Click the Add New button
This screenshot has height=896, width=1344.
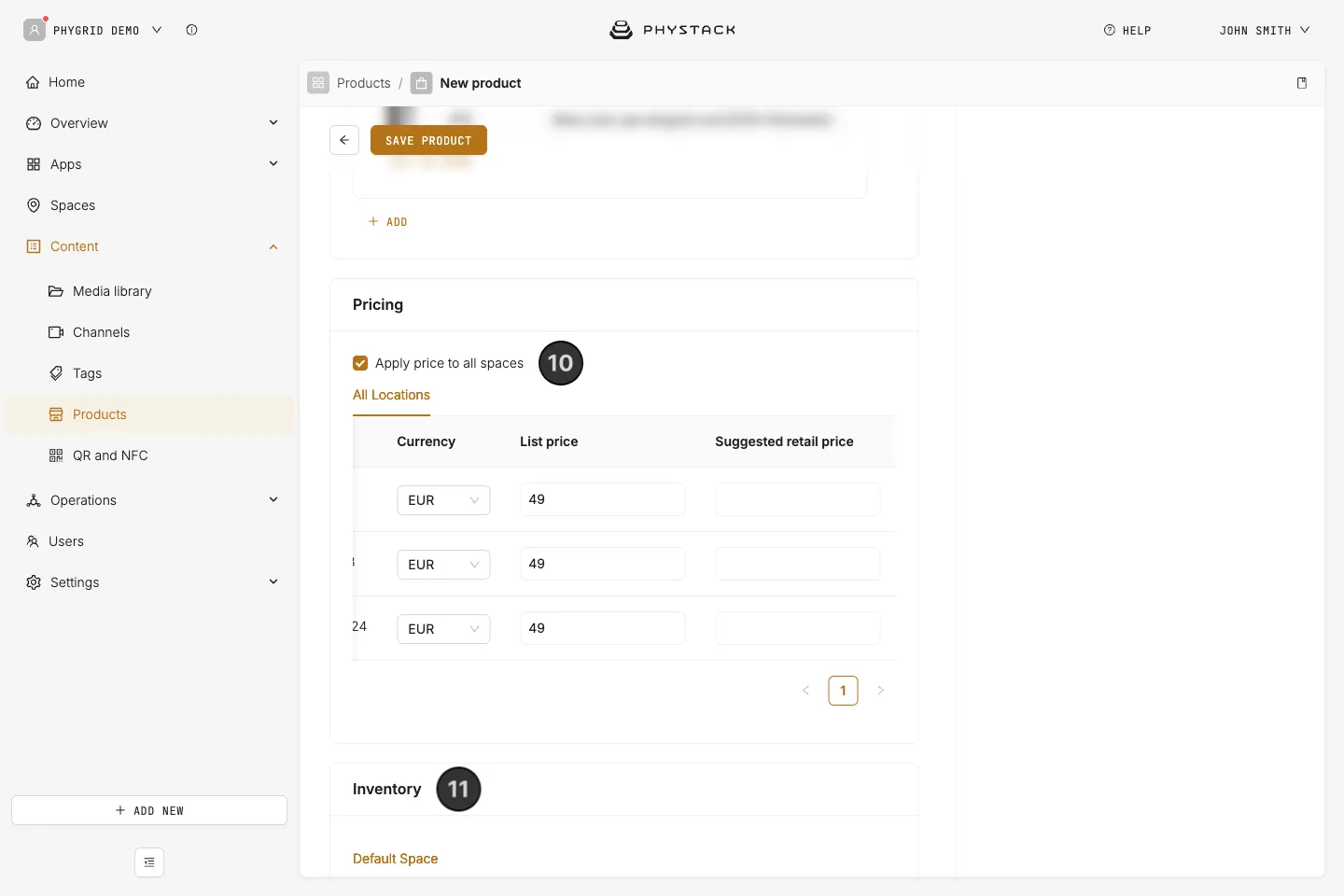click(149, 810)
